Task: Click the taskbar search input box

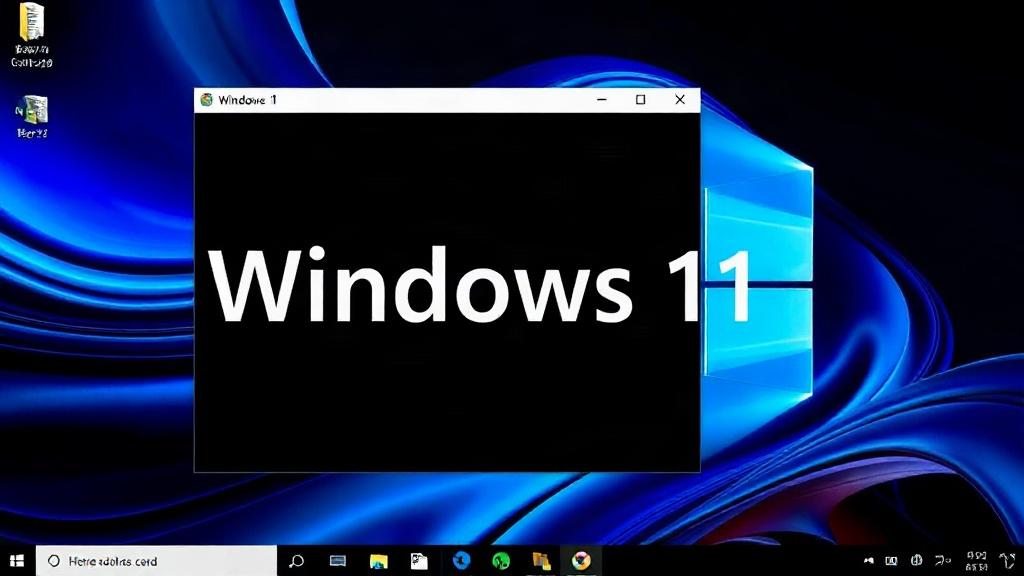Action: click(x=157, y=561)
